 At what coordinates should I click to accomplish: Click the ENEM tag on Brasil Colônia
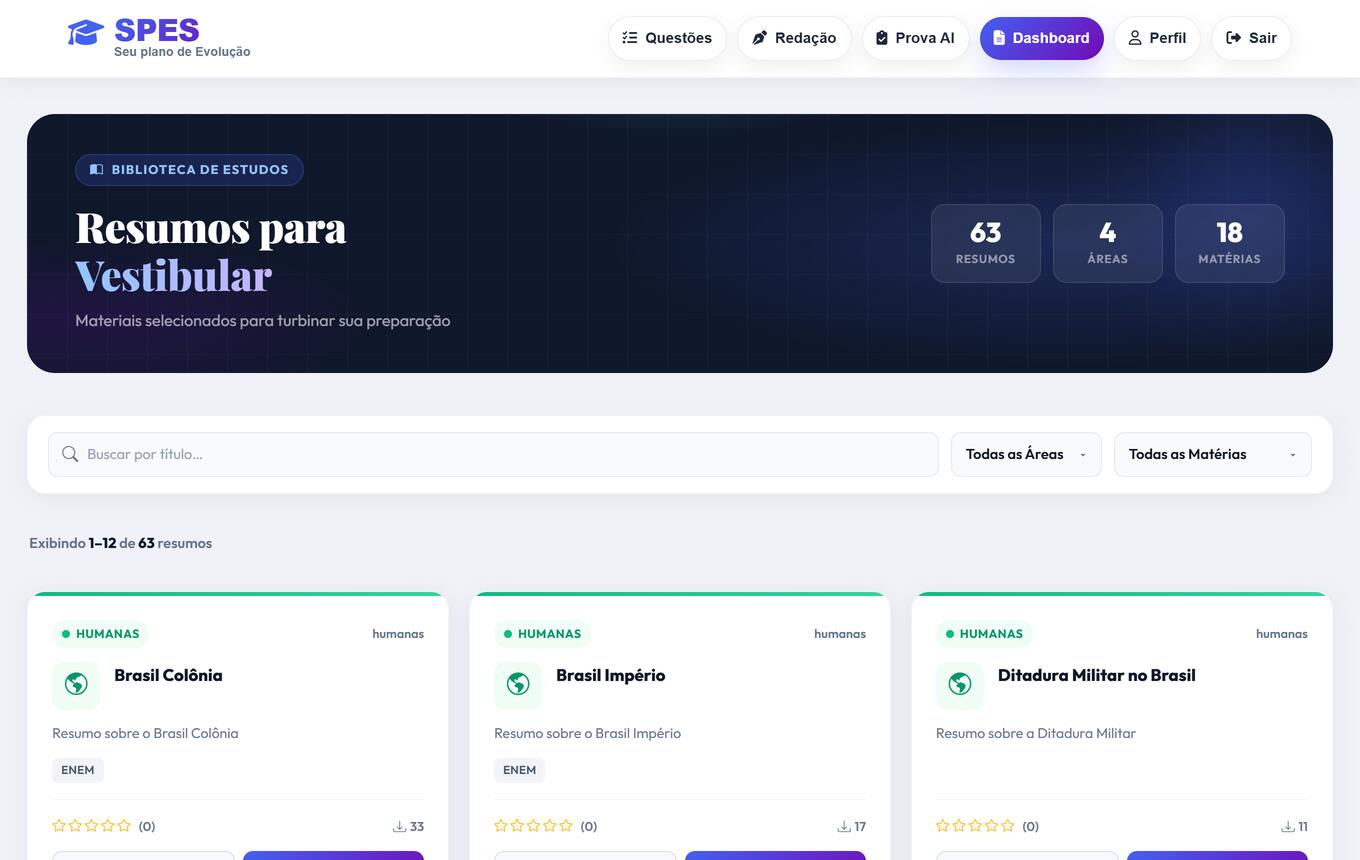78,770
